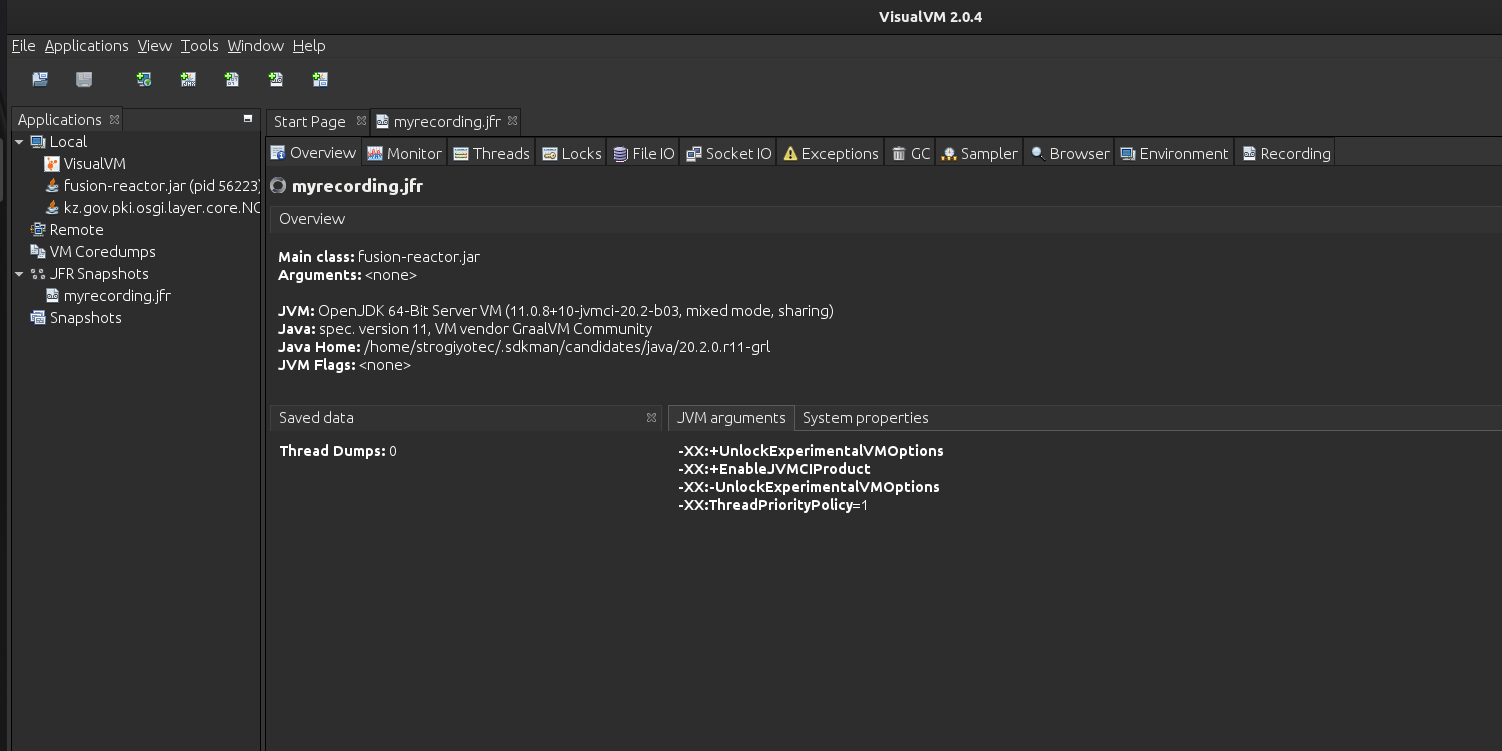The width and height of the screenshot is (1502, 751).
Task: Click the Add VM Coredump toolbar icon
Action: (232, 79)
